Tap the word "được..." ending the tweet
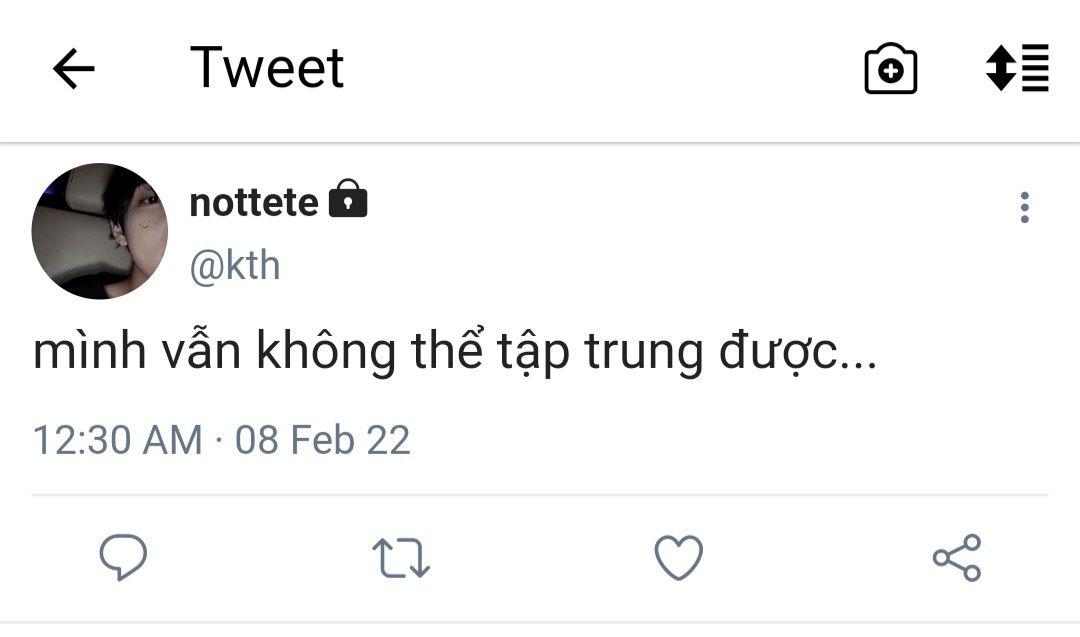 796,353
